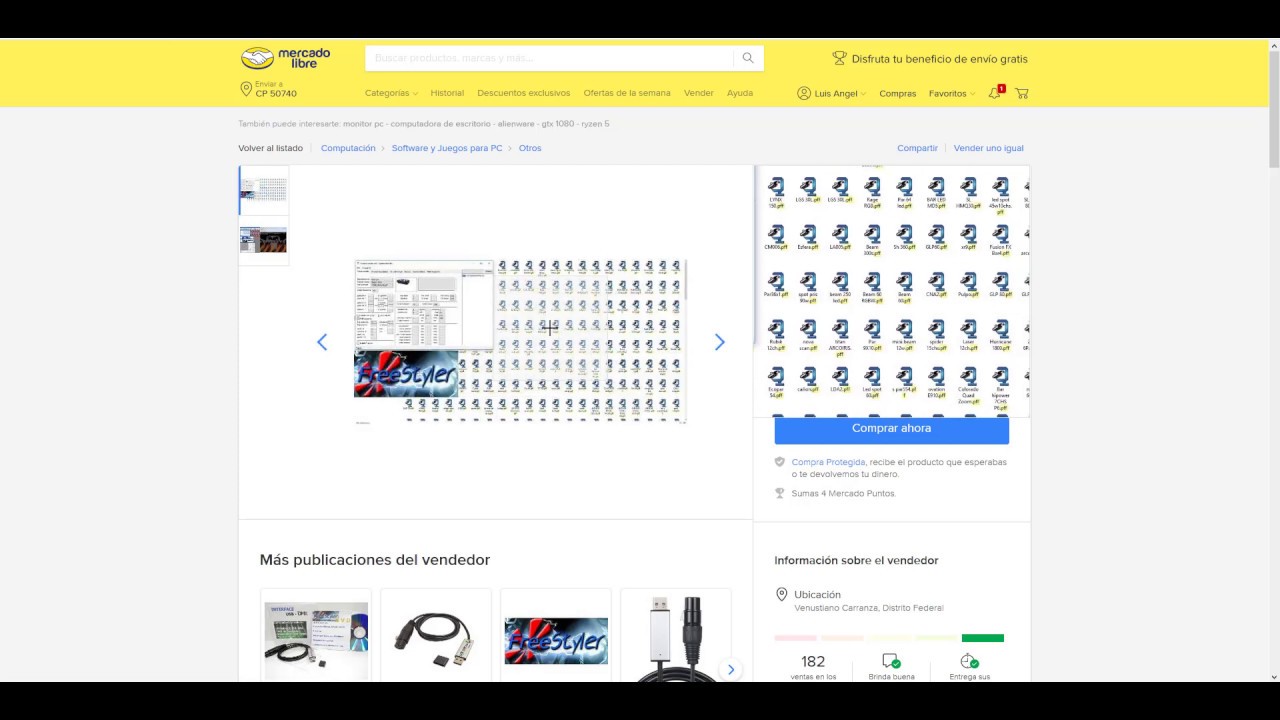Go to Ofertas de la semana
The width and height of the screenshot is (1280, 720).
627,93
